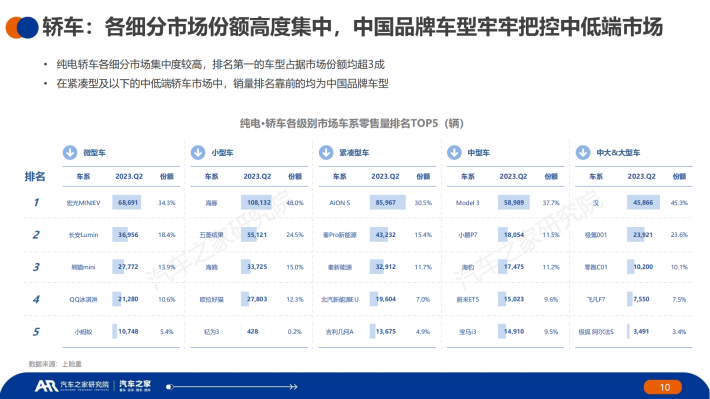
Task: Click the 45,866 value in 中大&大型车 column
Action: 643,202
